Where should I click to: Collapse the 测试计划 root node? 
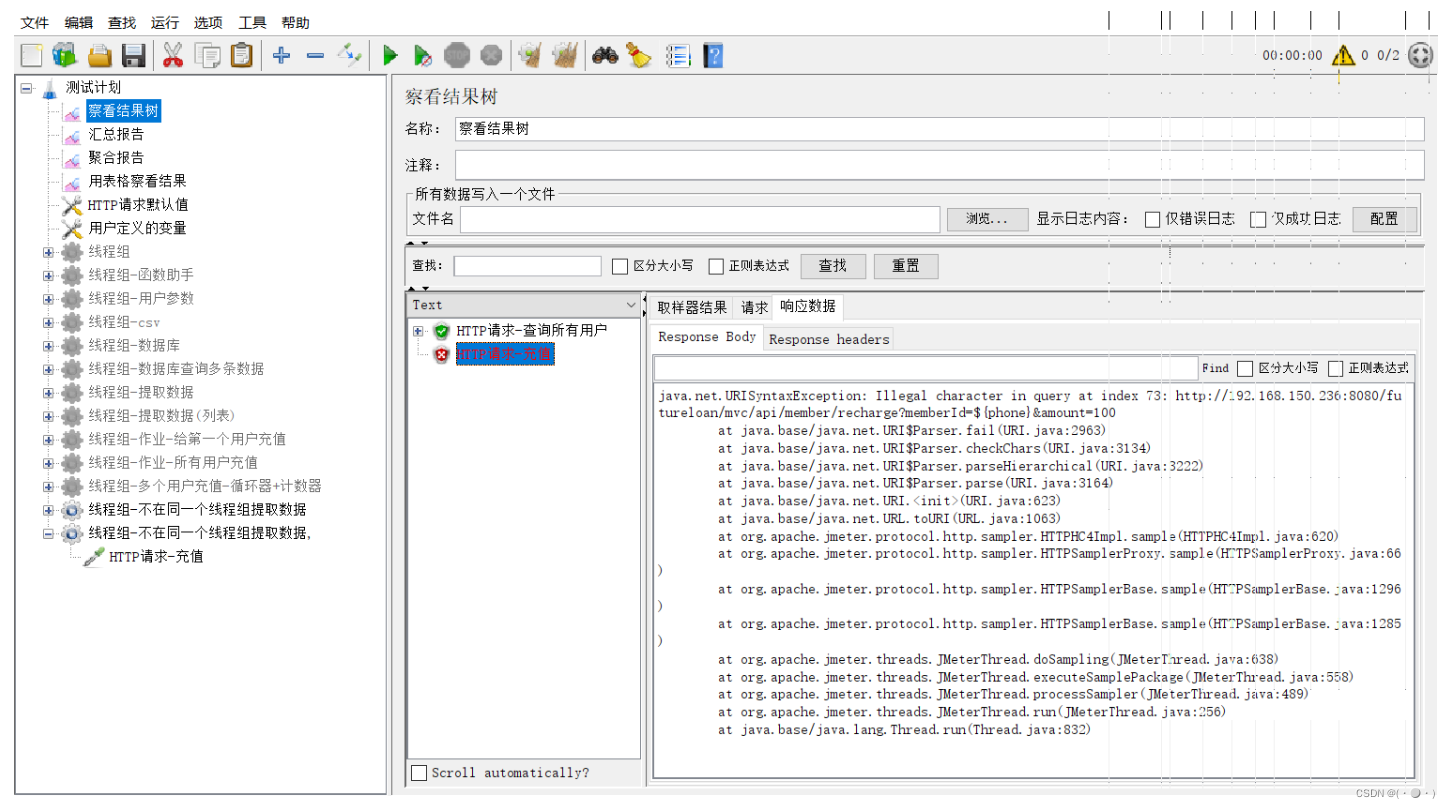(x=26, y=88)
